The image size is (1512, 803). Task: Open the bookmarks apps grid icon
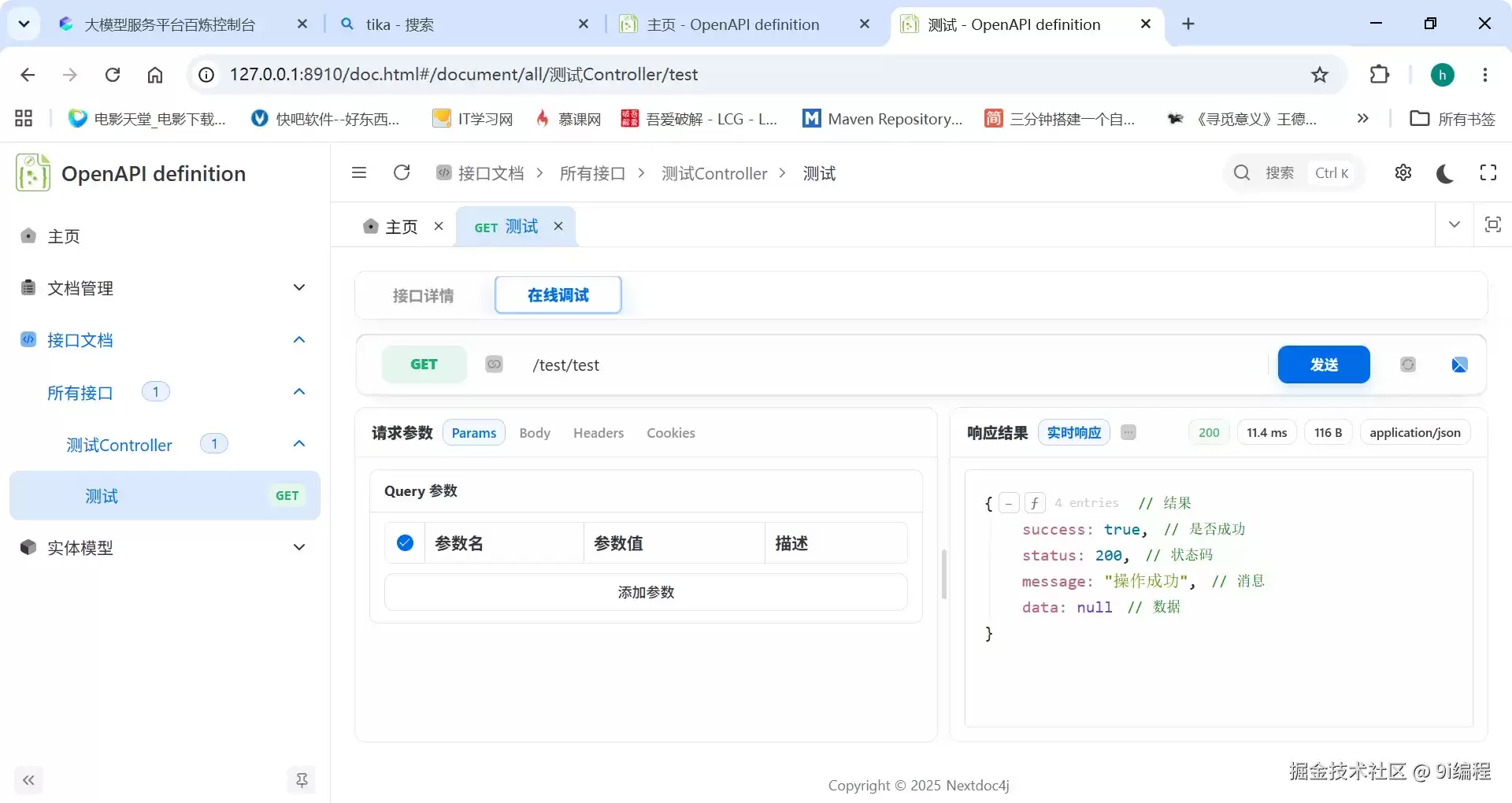click(24, 118)
